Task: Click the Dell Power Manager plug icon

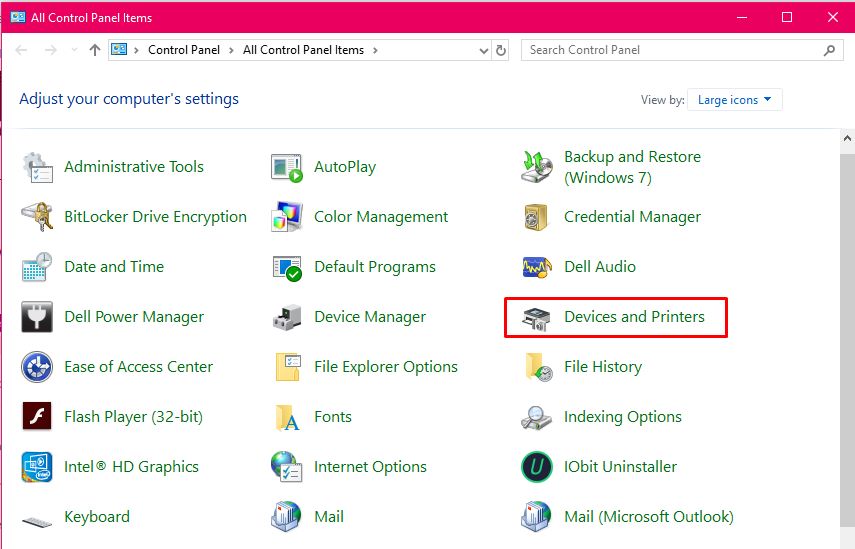Action: pos(37,317)
